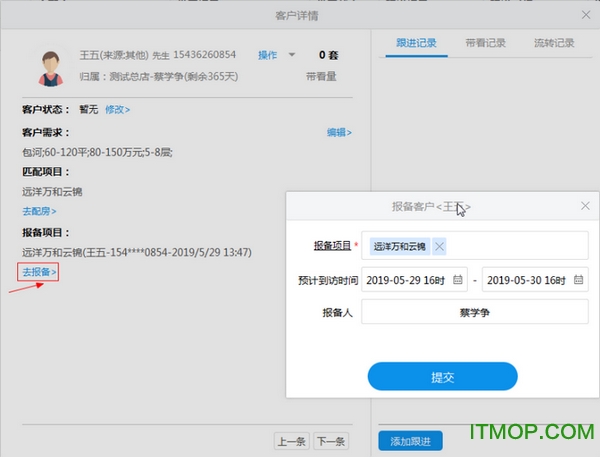Switch to the 带看记录 tab
Screen dimensions: 600x457
(x=485, y=43)
